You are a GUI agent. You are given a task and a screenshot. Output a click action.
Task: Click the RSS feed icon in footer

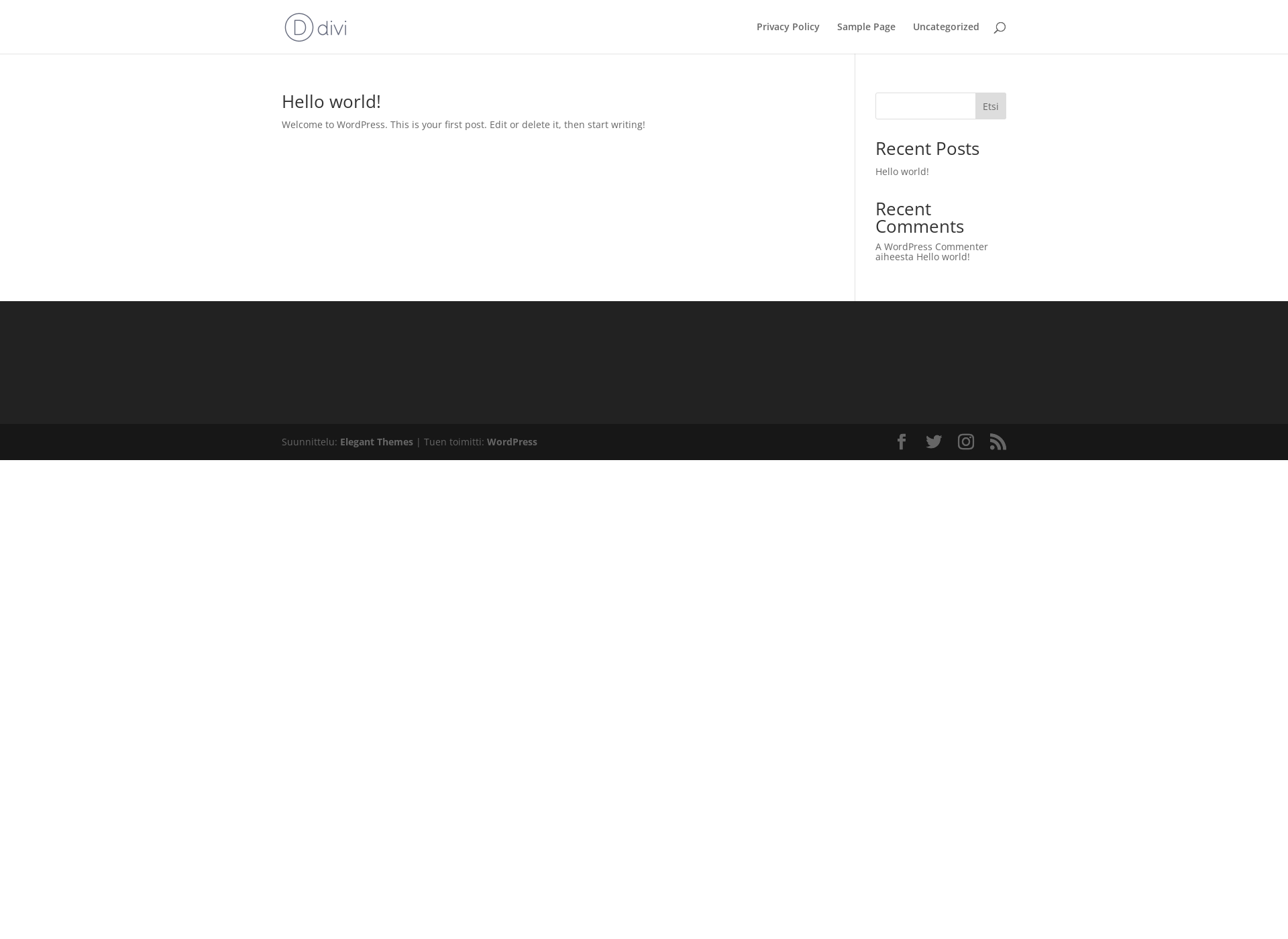click(998, 442)
